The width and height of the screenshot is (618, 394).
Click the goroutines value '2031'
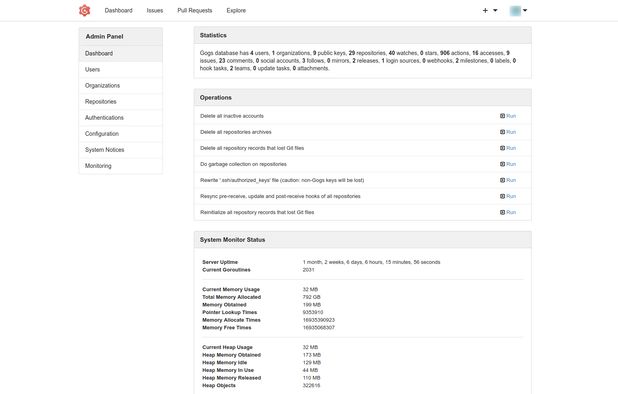pyautogui.click(x=308, y=270)
